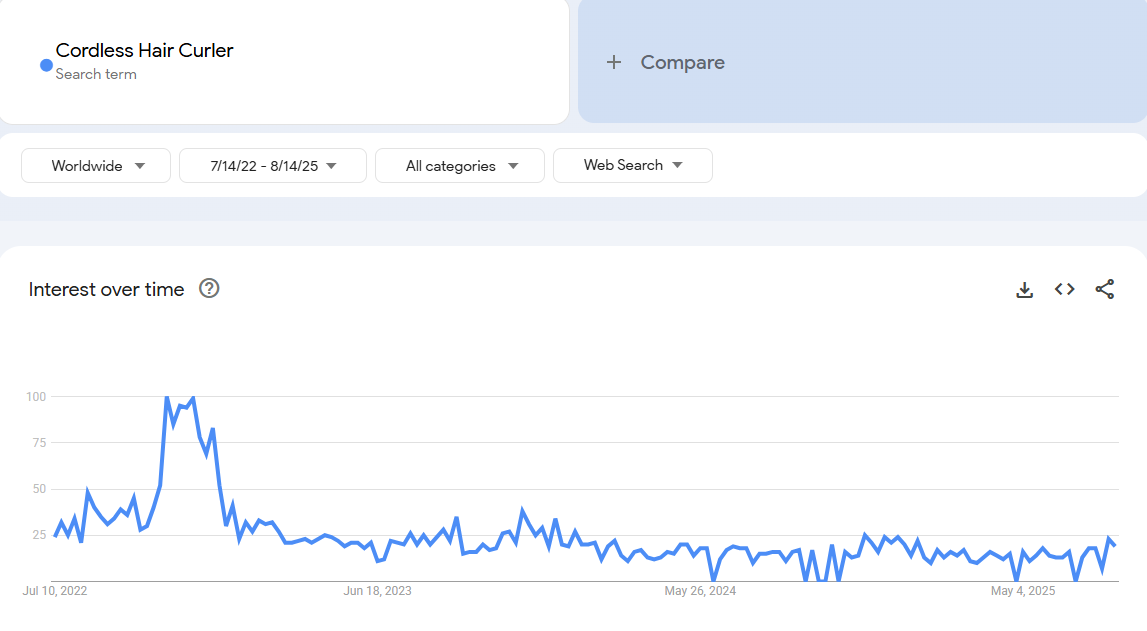Click the Interest over time heading

[107, 290]
